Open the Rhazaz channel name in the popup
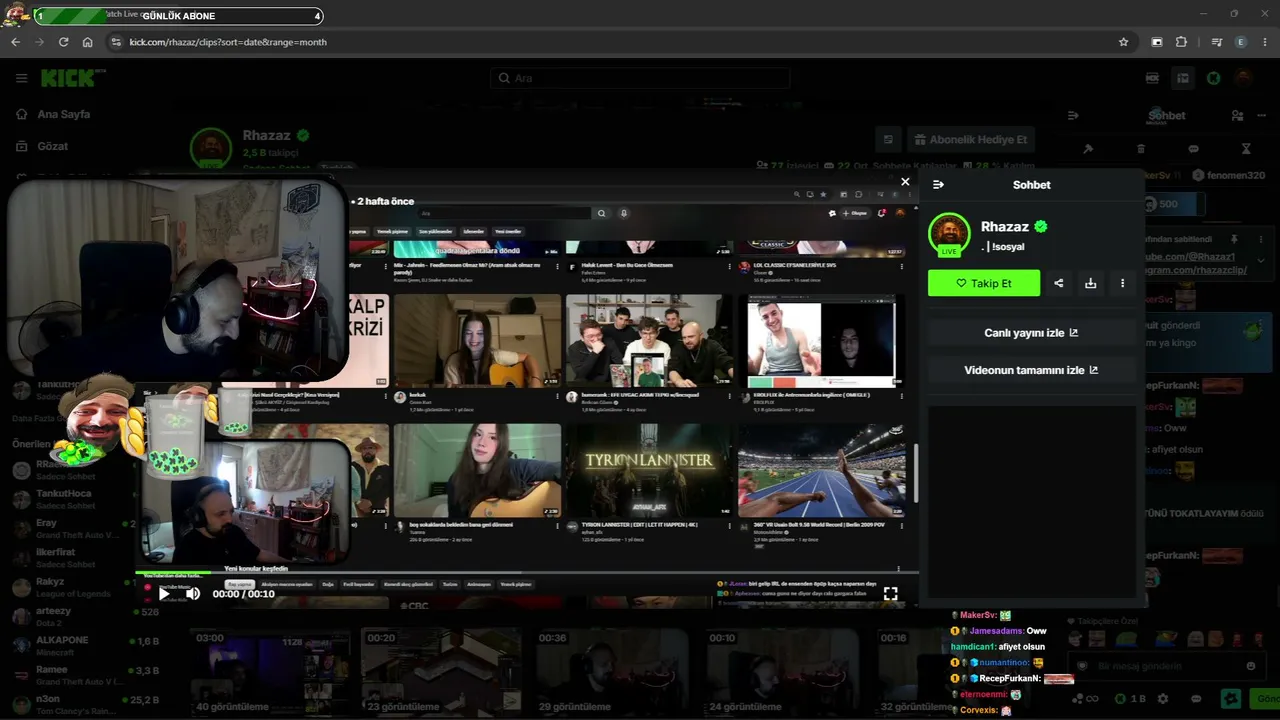 (1005, 227)
